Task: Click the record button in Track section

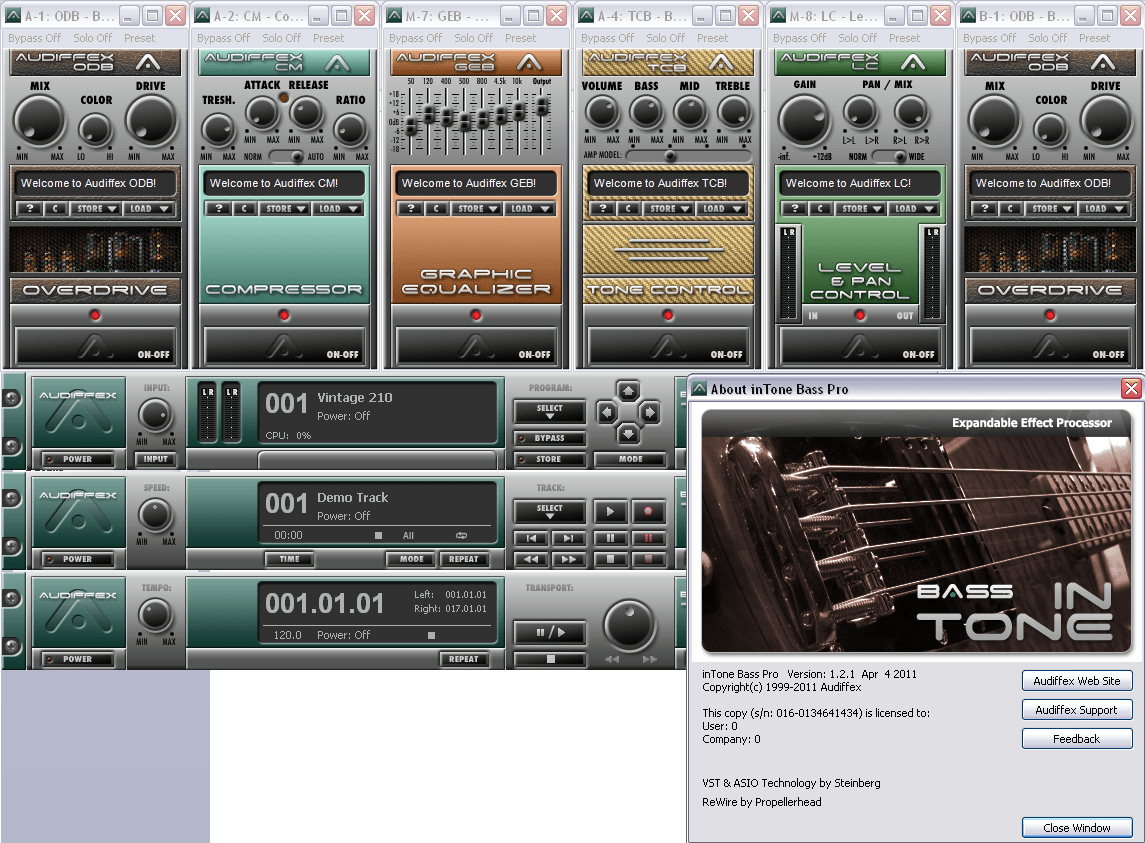Action: click(648, 511)
